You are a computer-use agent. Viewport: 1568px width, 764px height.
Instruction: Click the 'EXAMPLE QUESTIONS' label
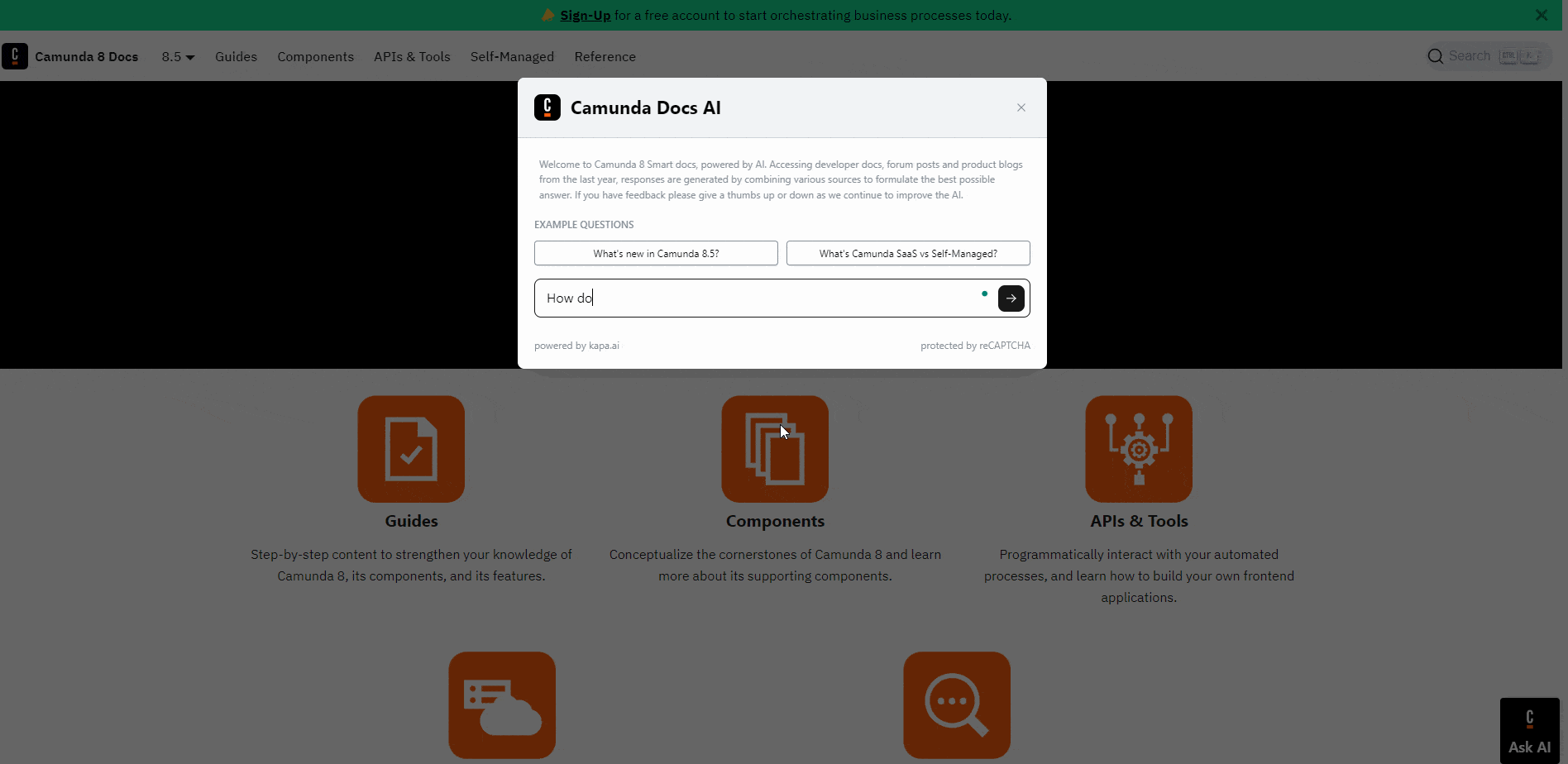pos(584,225)
